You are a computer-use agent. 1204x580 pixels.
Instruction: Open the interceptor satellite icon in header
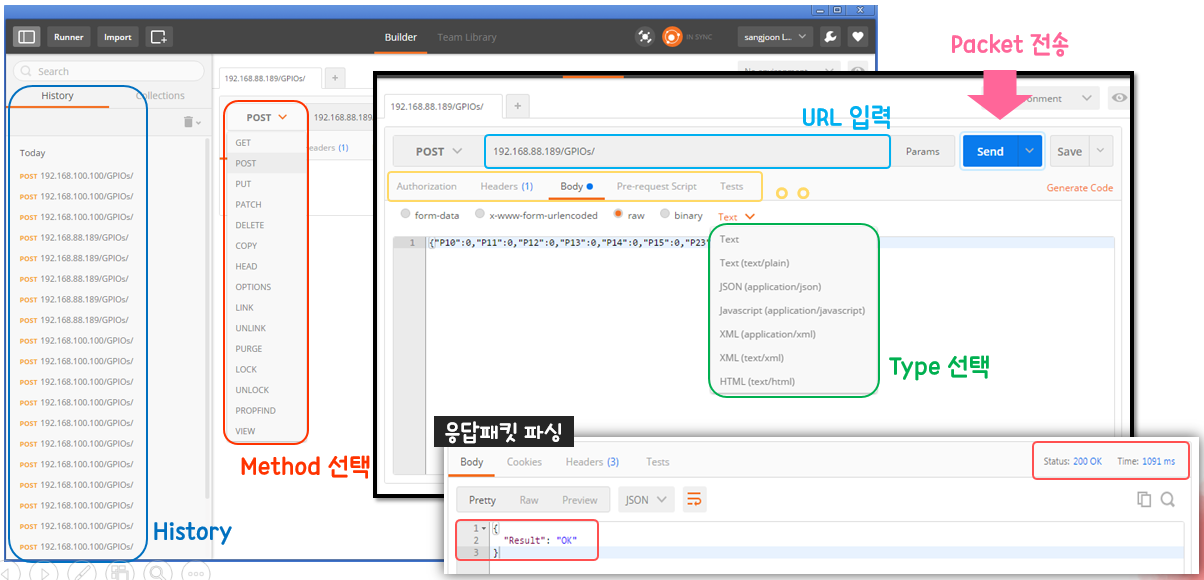click(x=645, y=37)
